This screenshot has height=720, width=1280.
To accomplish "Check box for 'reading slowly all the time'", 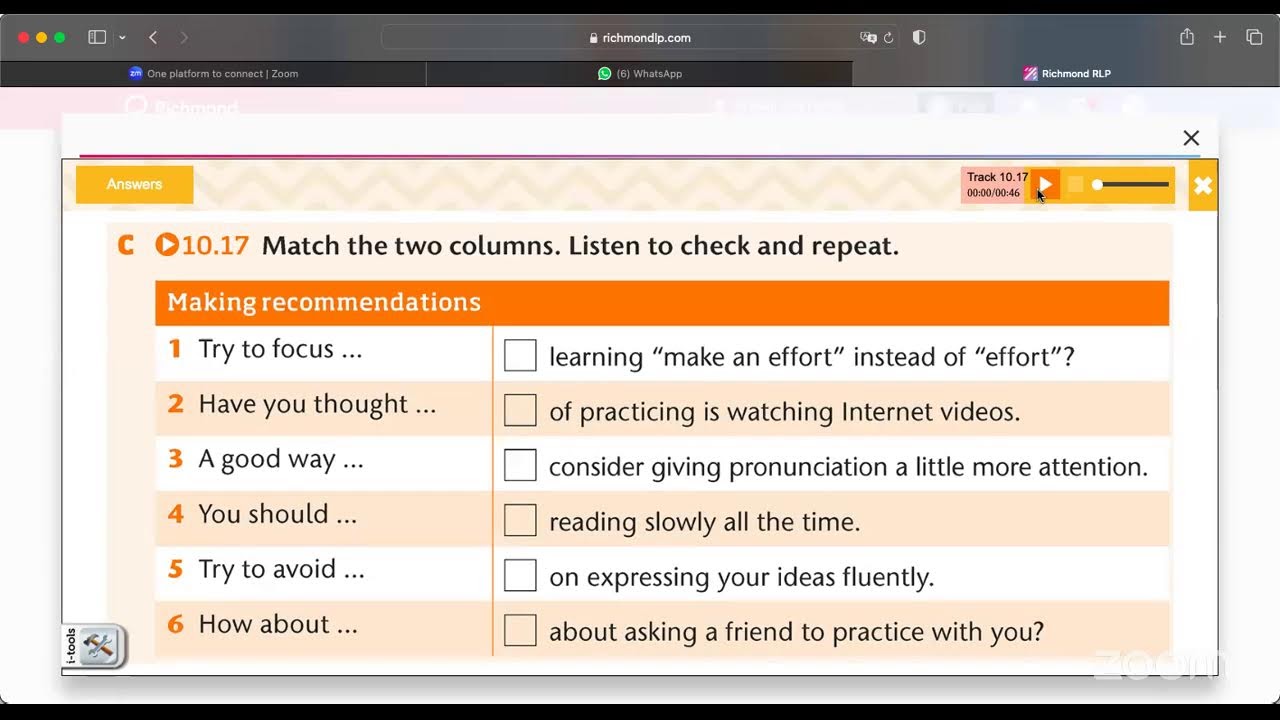I will 520,520.
